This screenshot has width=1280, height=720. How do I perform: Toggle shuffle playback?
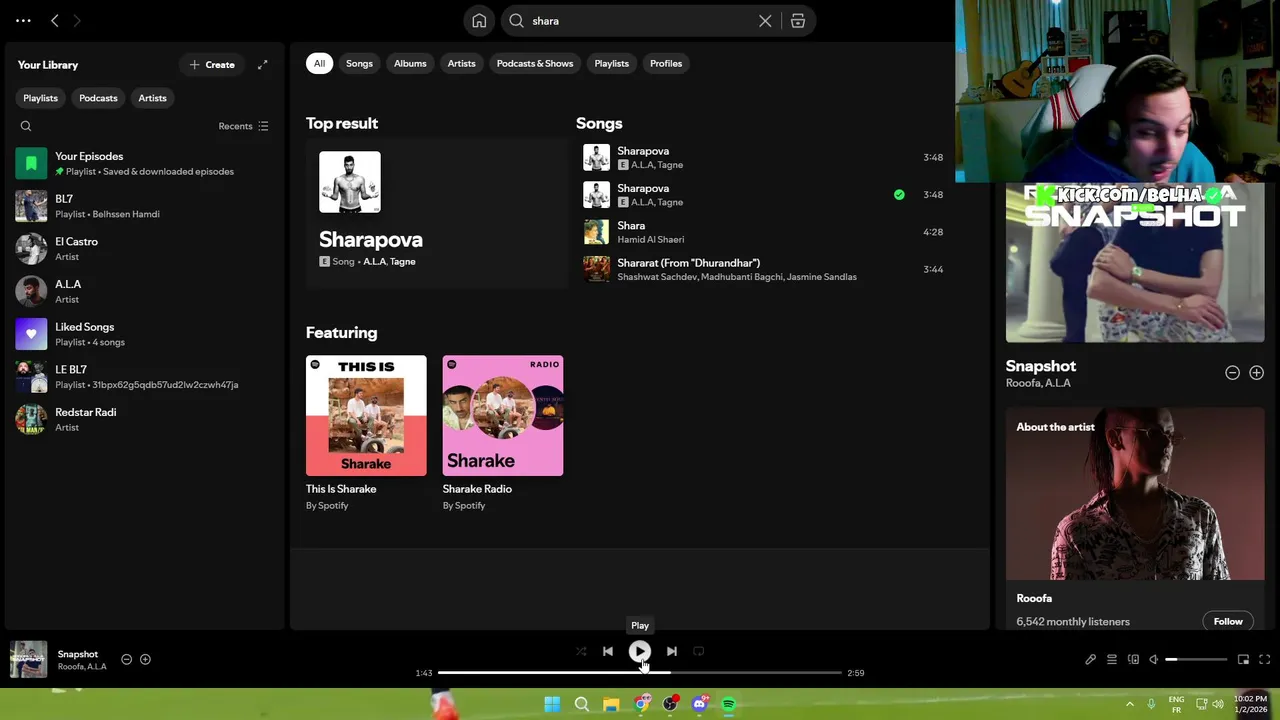(x=581, y=651)
